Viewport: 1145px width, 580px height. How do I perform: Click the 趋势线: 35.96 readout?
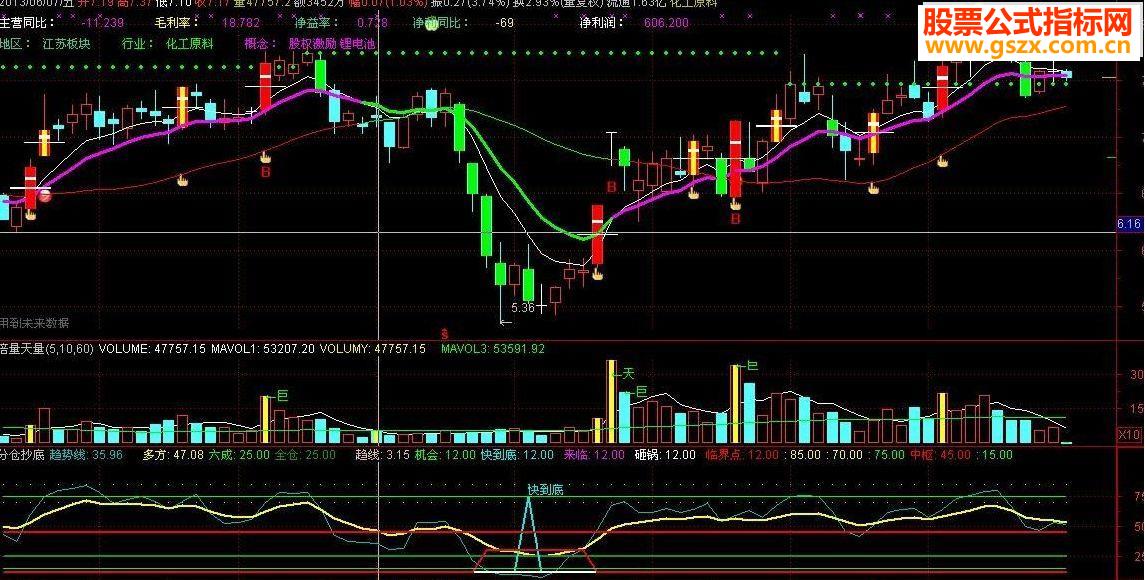86,454
